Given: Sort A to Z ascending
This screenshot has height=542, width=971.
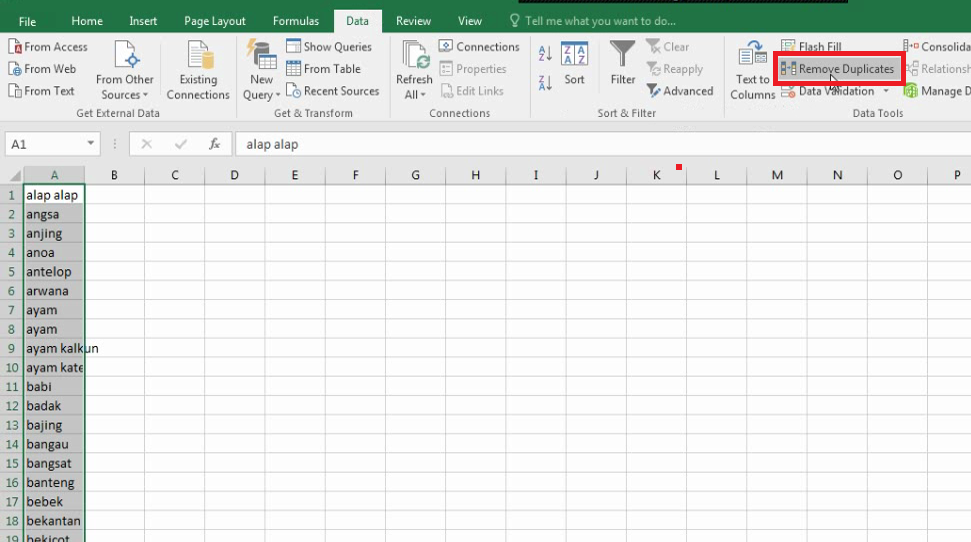Looking at the screenshot, I should tap(545, 55).
